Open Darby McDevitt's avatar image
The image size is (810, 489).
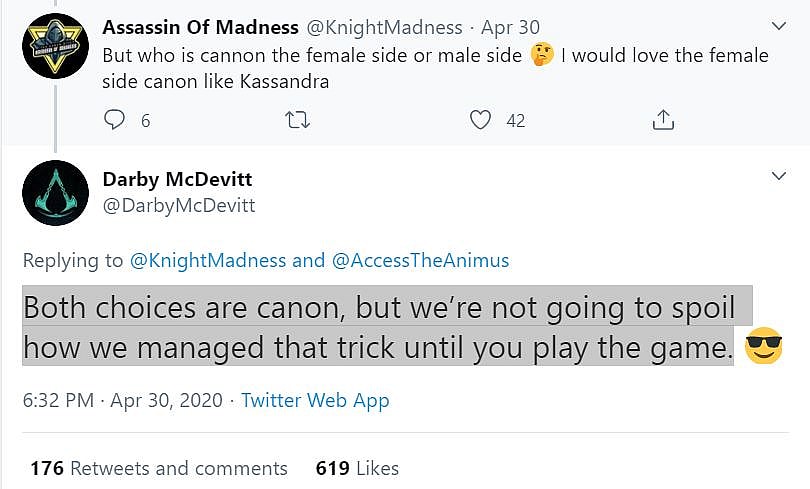tap(56, 192)
